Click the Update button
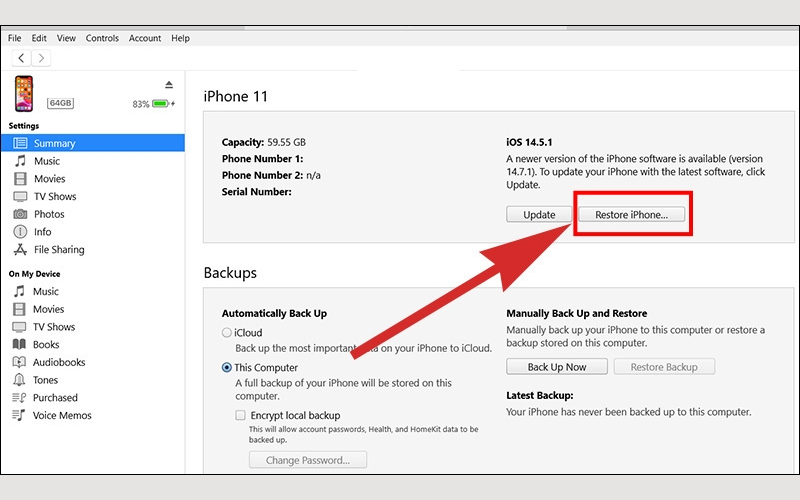This screenshot has height=500, width=800. (x=539, y=215)
